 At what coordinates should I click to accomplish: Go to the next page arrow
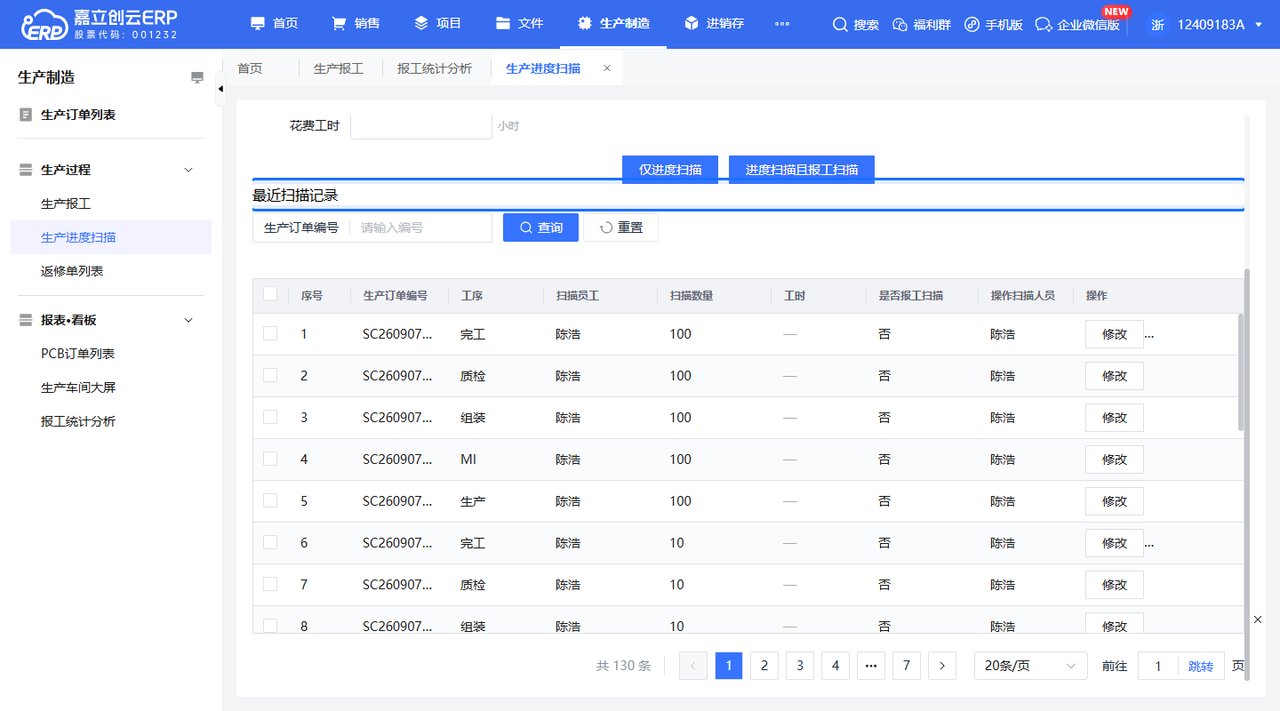point(942,666)
